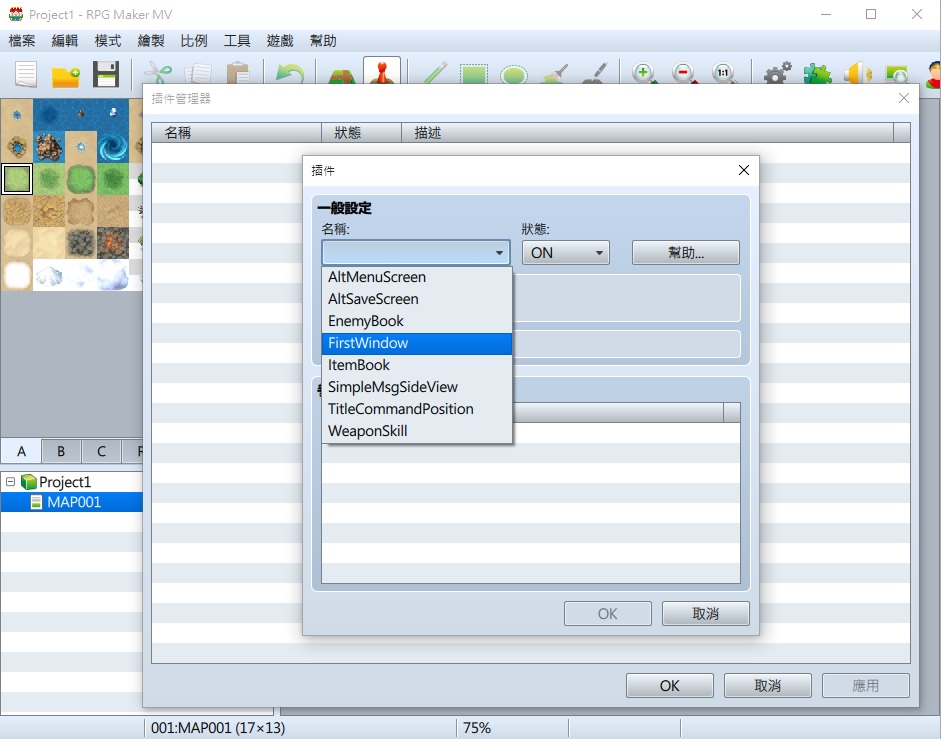Image resolution: width=941 pixels, height=739 pixels.
Task: Select the Shadow Pen tool
Action: 595,74
